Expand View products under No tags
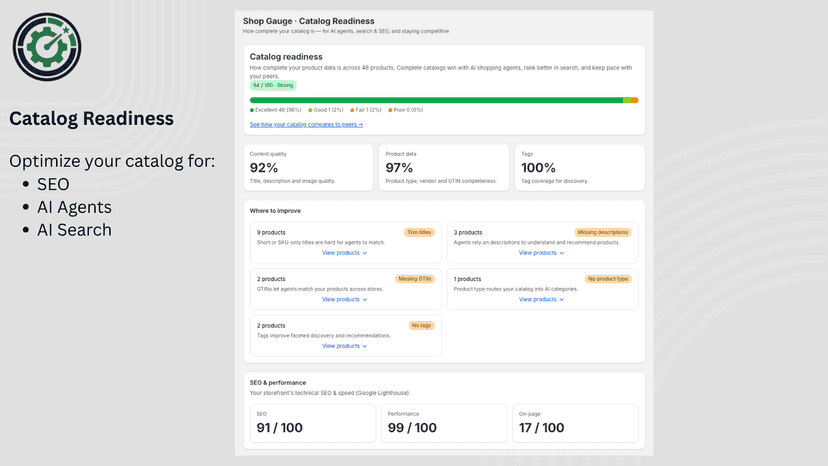 click(344, 346)
